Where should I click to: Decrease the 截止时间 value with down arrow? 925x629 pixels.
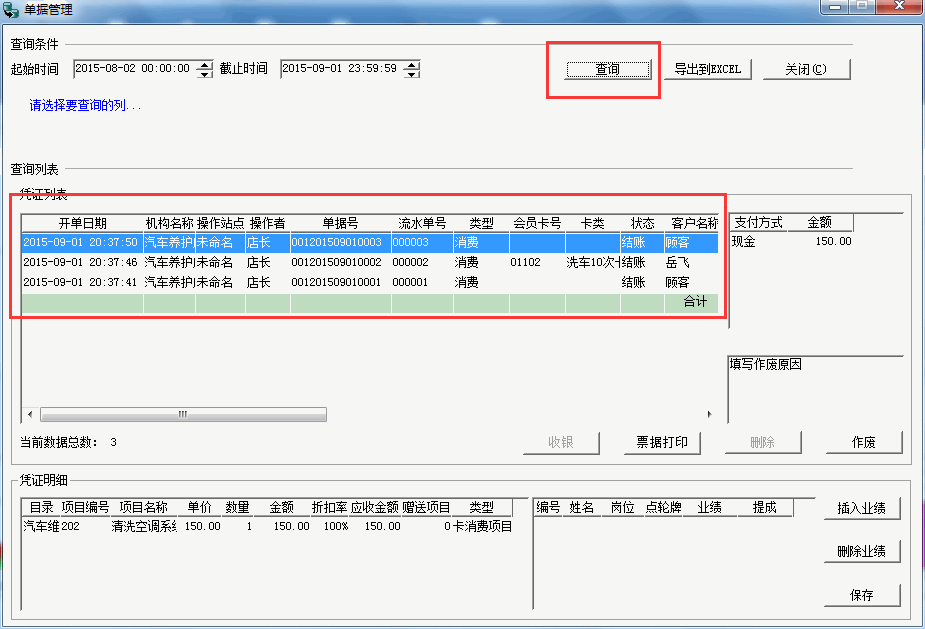point(412,73)
